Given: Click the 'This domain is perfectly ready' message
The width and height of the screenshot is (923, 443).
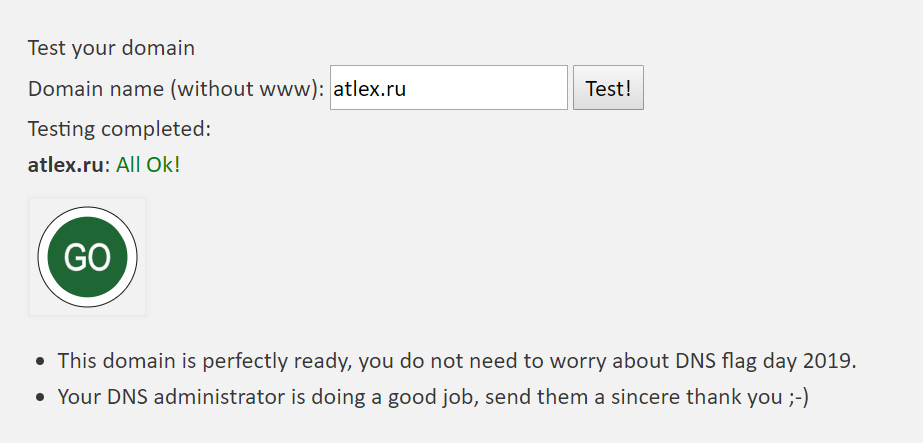Looking at the screenshot, I should 457,361.
